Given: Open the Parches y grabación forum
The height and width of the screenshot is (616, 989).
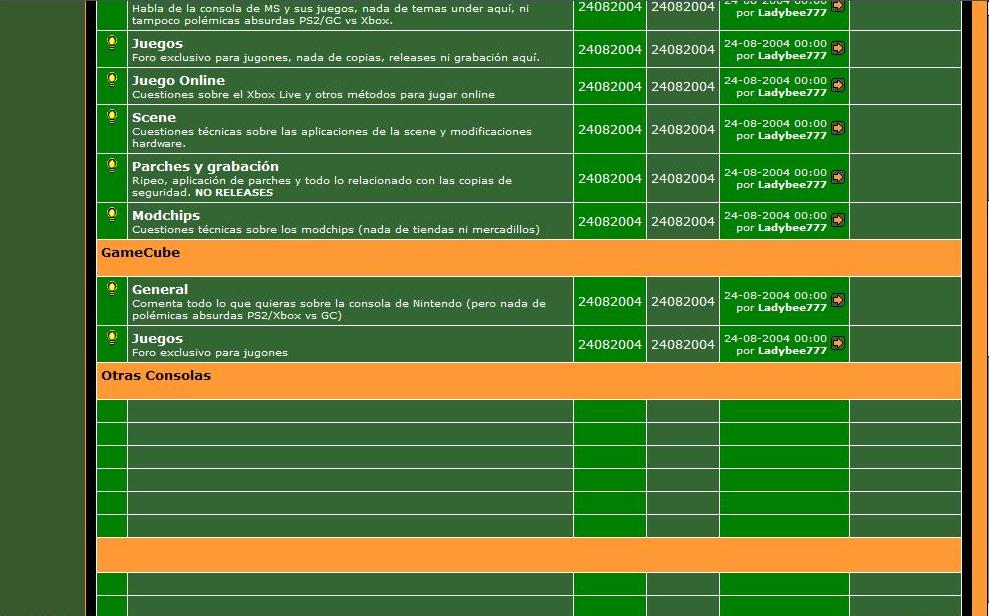Looking at the screenshot, I should point(205,166).
